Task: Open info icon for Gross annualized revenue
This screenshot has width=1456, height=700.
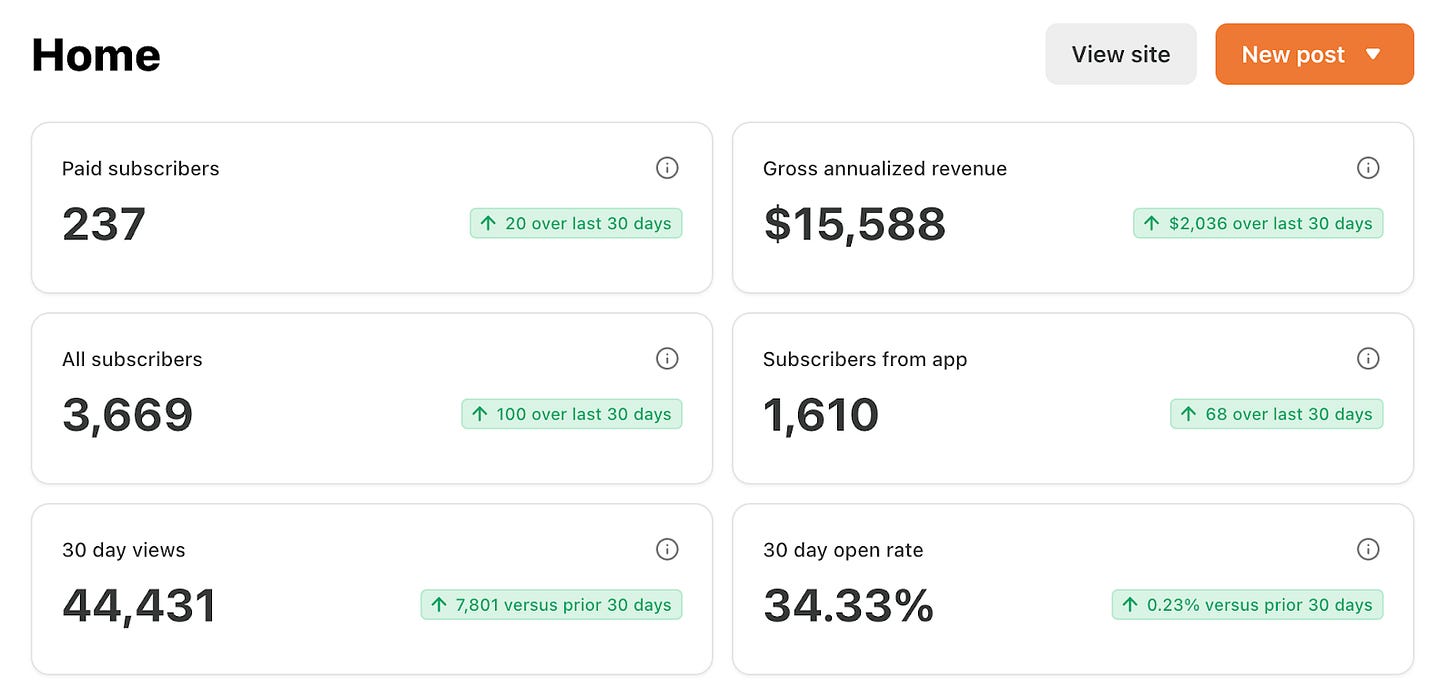Action: pos(1368,168)
